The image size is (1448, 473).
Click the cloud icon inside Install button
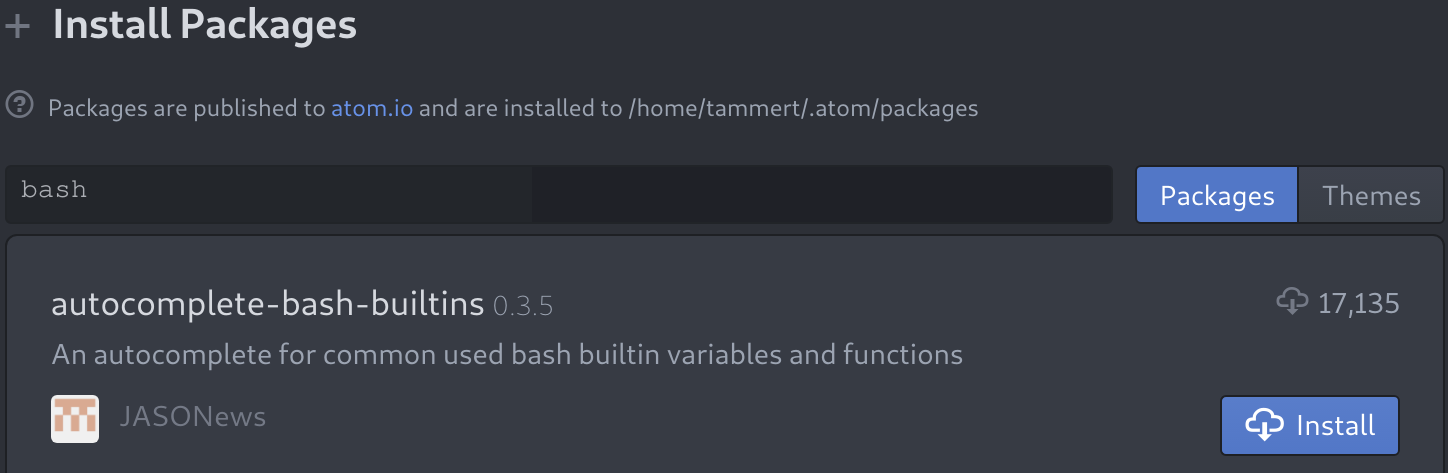1264,425
